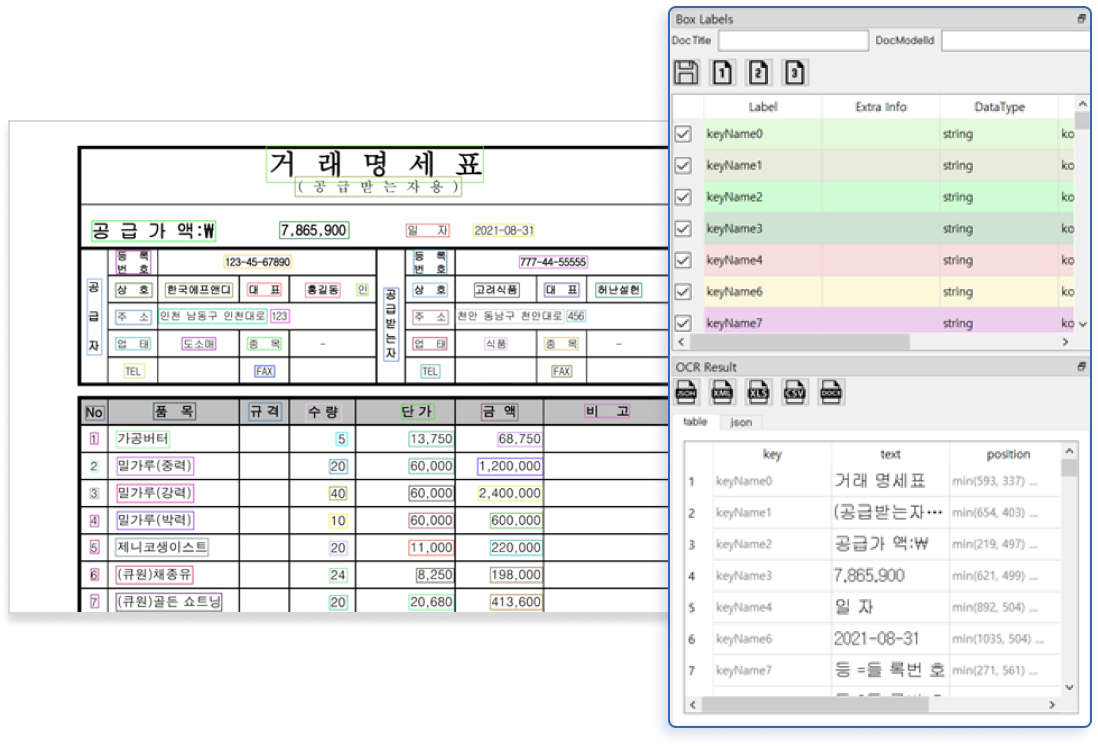1098x746 pixels.
Task: Toggle the keyName3 row checkbox
Action: coord(684,228)
